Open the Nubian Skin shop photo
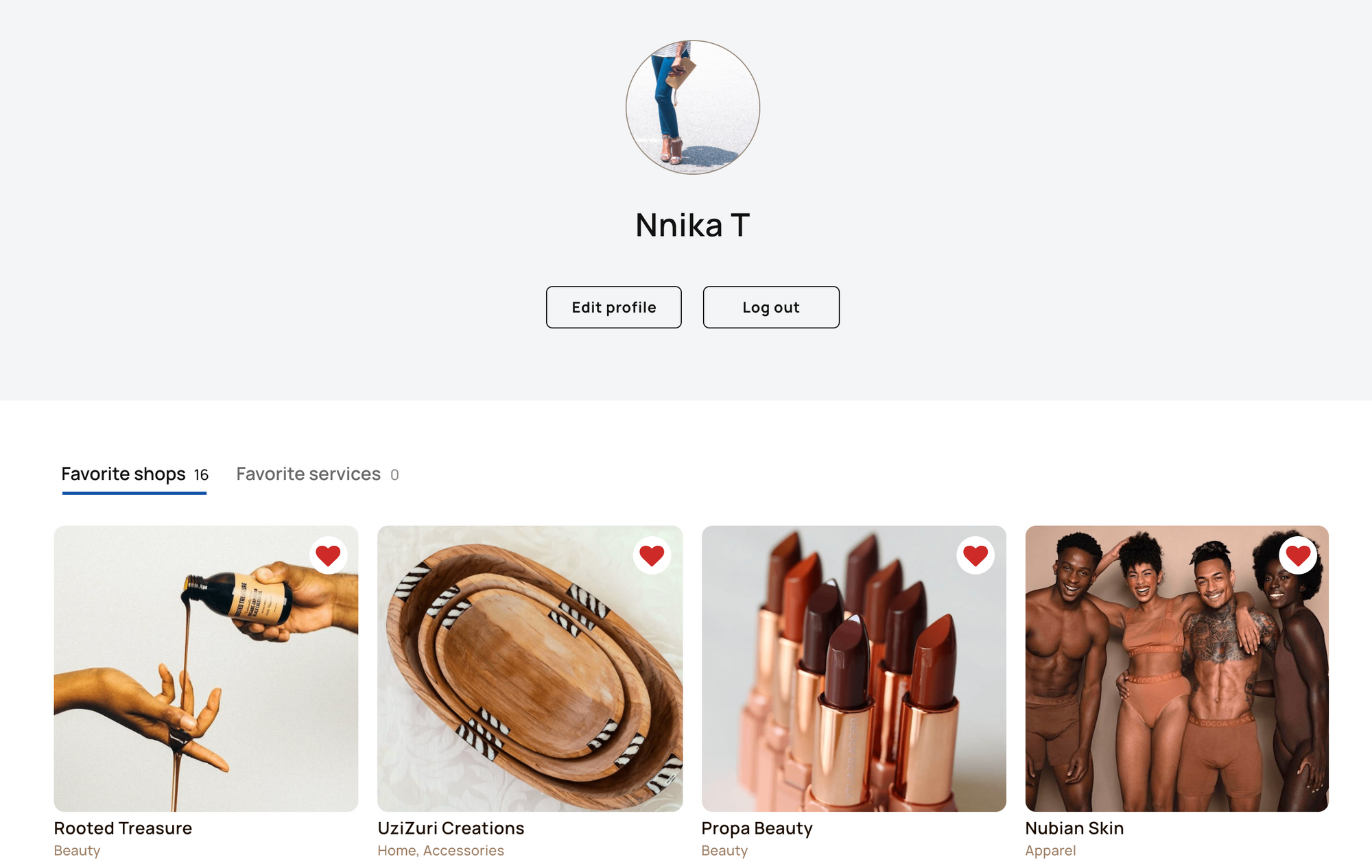1372x868 pixels. [1176, 668]
